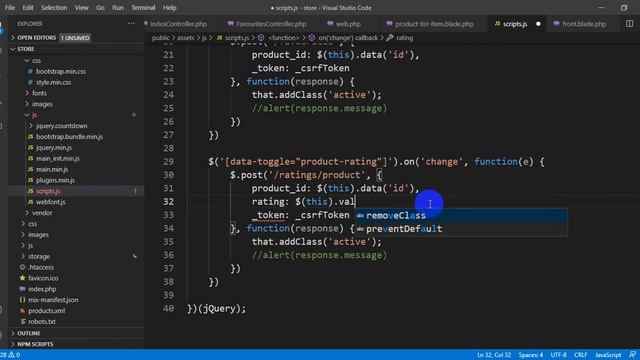The image size is (640, 360).
Task: Open the .htaccess file
Action: pyautogui.click(x=40, y=267)
